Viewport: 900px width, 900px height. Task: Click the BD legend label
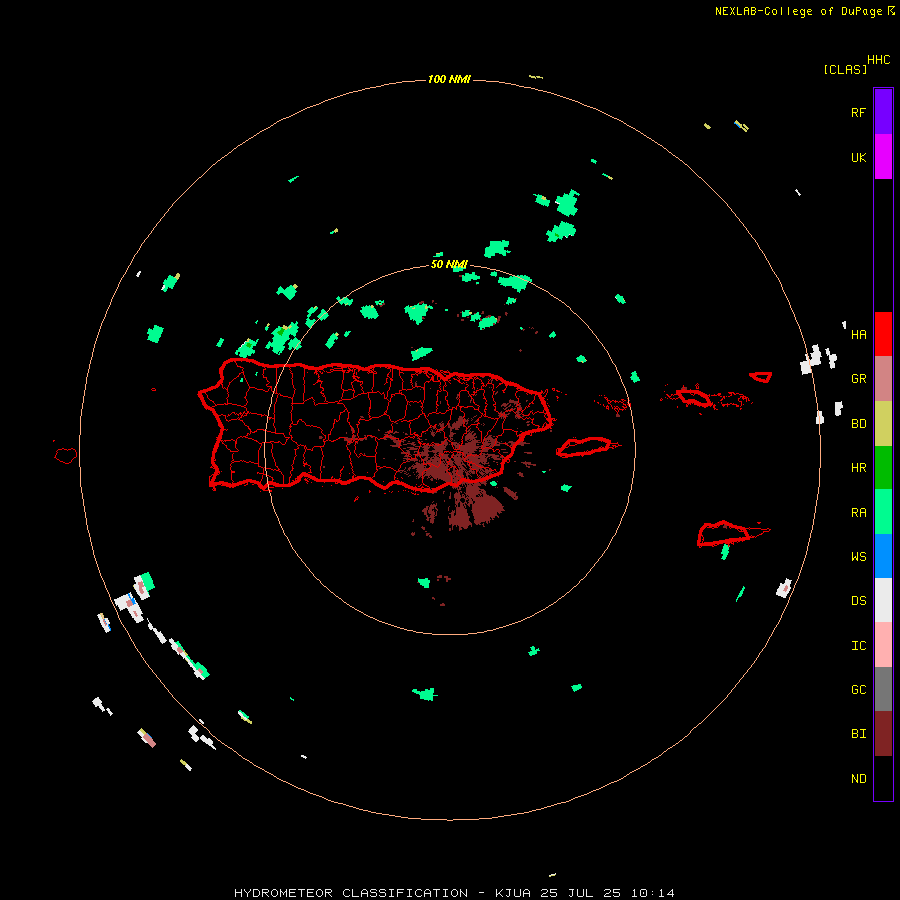click(x=858, y=424)
